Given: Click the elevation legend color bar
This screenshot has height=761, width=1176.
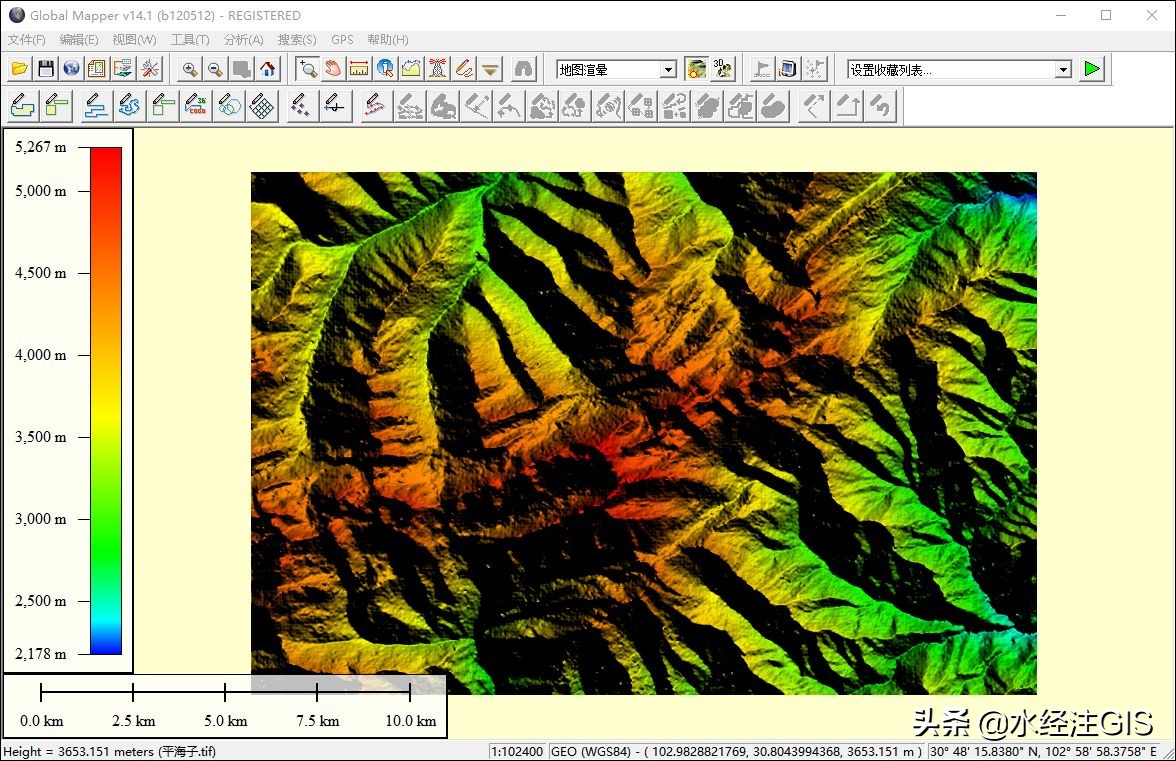Looking at the screenshot, I should (x=105, y=400).
